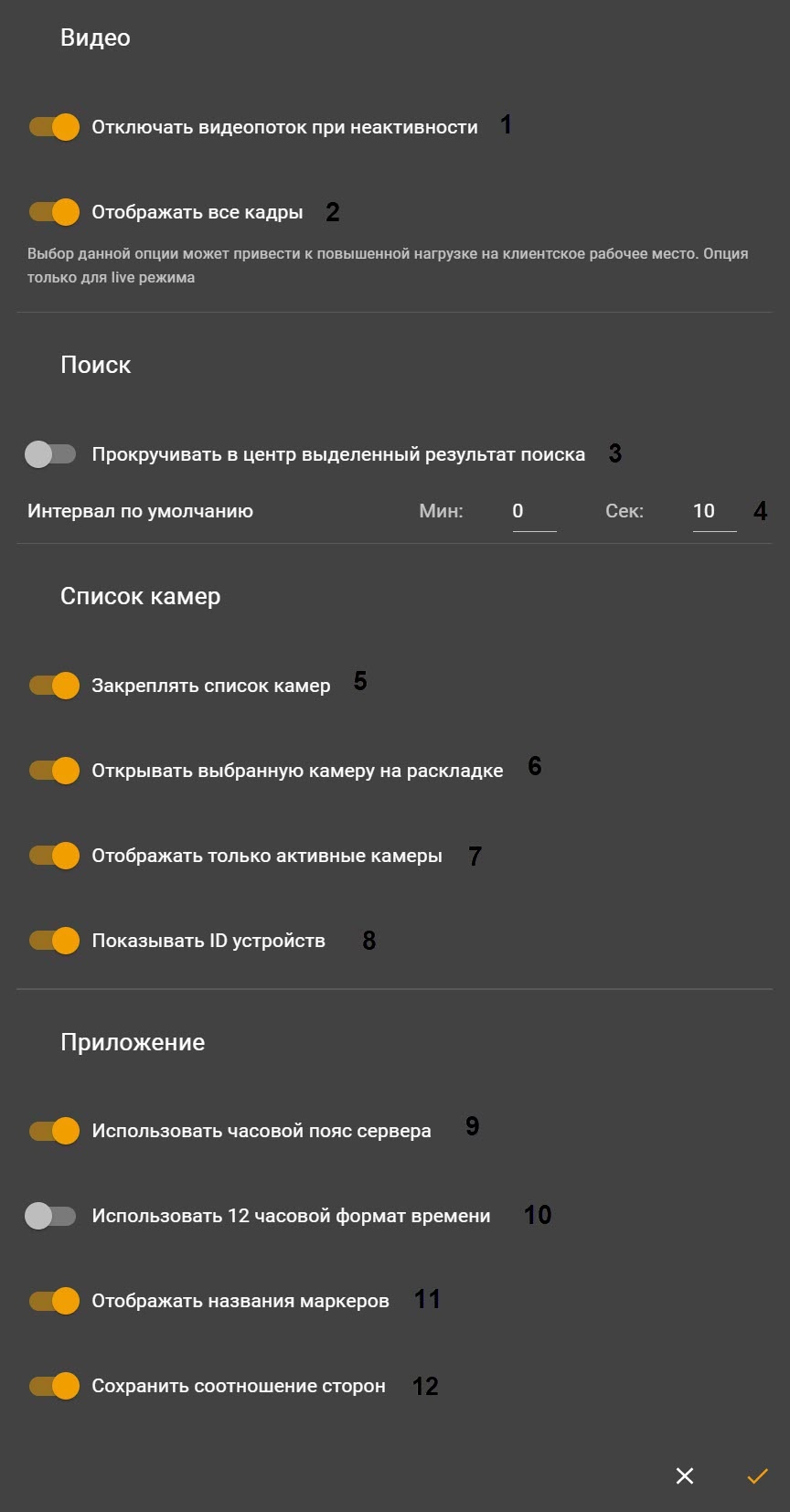Click the 'Закреплять список камер' label
Viewport: 790px width, 1512px height.
tap(211, 686)
